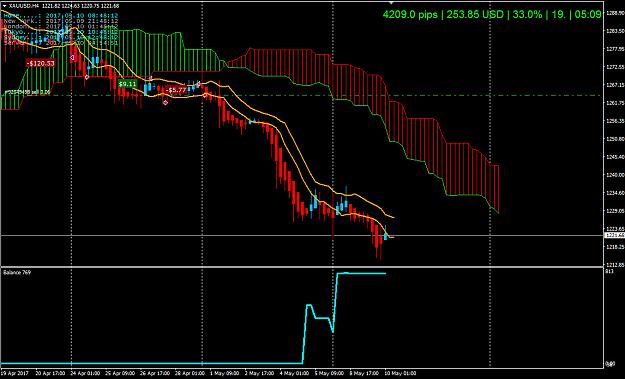Click price level 1256.35 on the scale
This screenshot has width=625, height=379.
615,121
